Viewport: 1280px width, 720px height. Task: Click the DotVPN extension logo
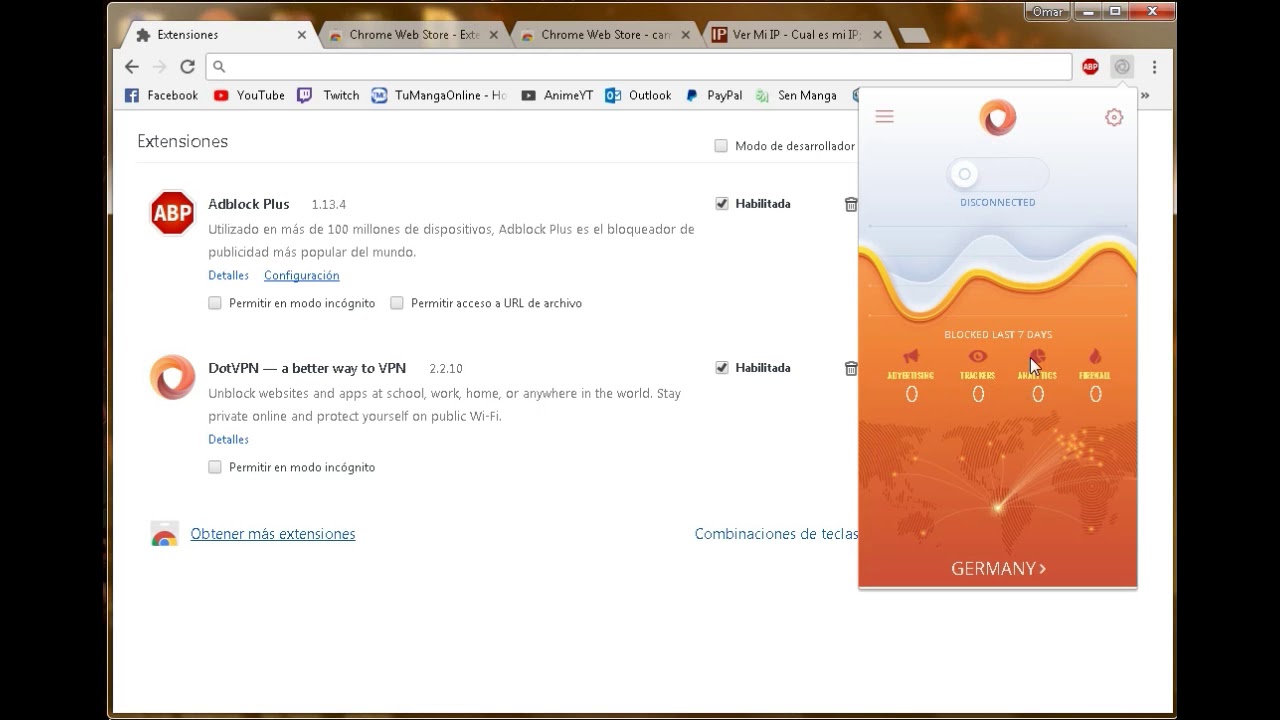pyautogui.click(x=172, y=377)
